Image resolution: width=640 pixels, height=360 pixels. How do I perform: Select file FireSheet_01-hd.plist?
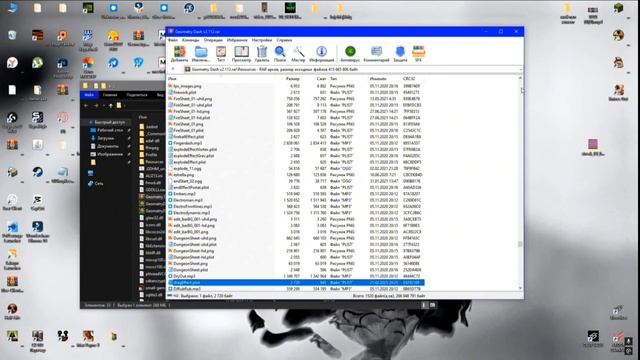tap(191, 118)
